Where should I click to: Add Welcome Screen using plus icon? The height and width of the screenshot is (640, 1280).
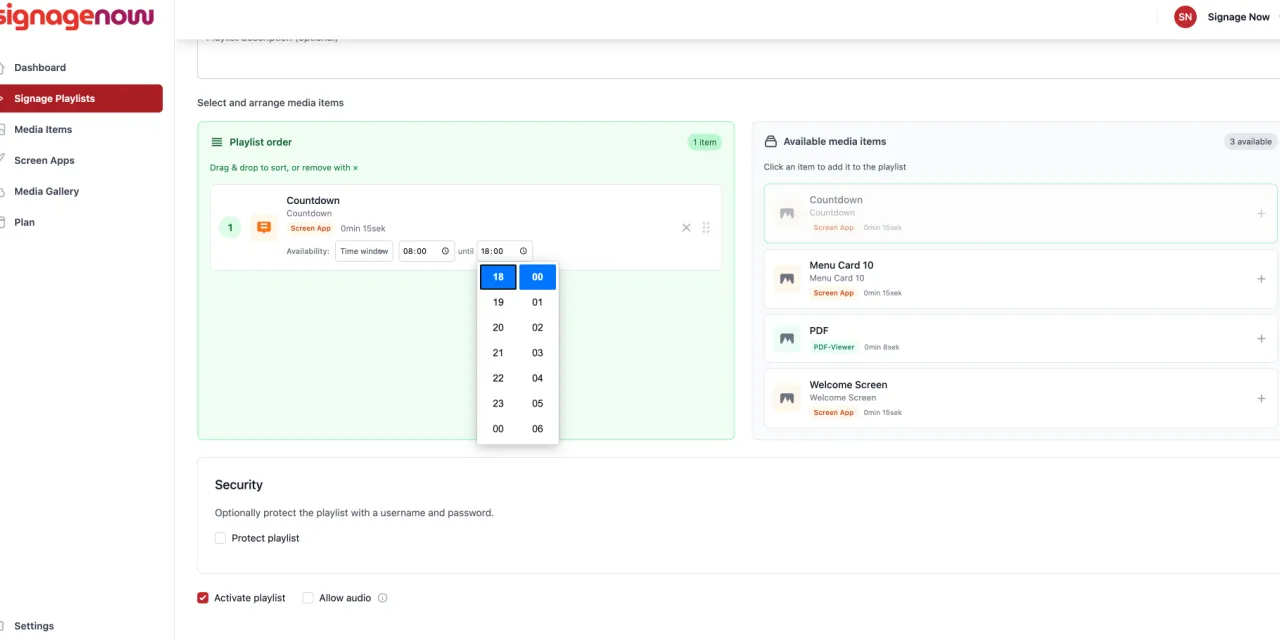[x=1261, y=399]
